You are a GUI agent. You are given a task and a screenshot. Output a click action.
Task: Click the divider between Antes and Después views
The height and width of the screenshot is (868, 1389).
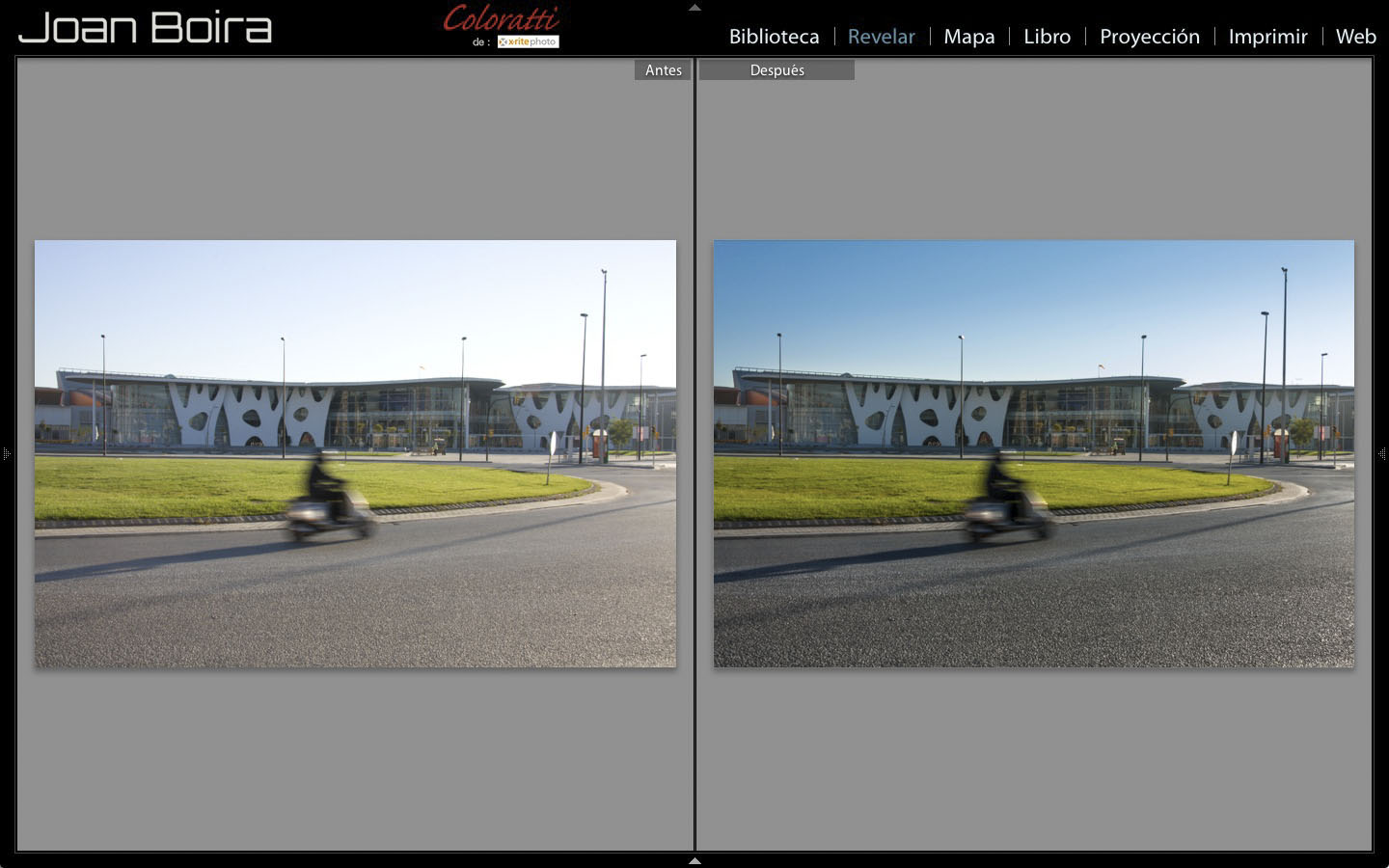coord(694,453)
